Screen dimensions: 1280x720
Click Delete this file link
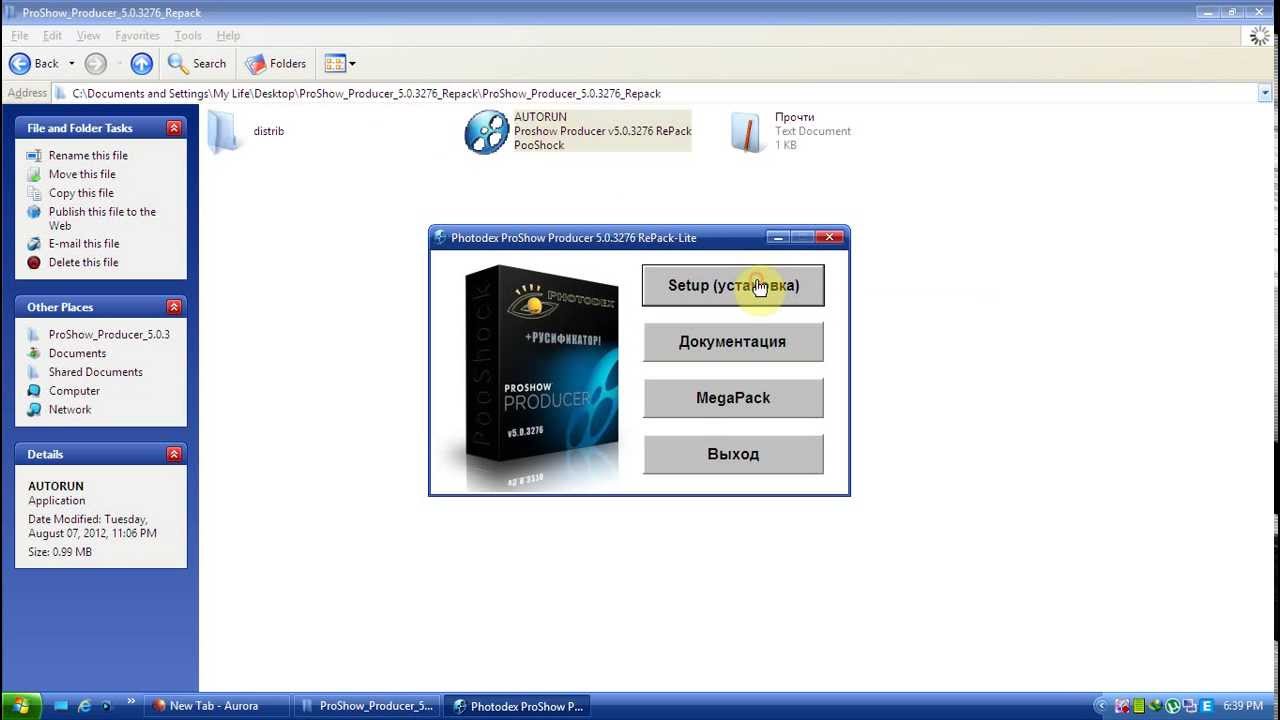[83, 262]
